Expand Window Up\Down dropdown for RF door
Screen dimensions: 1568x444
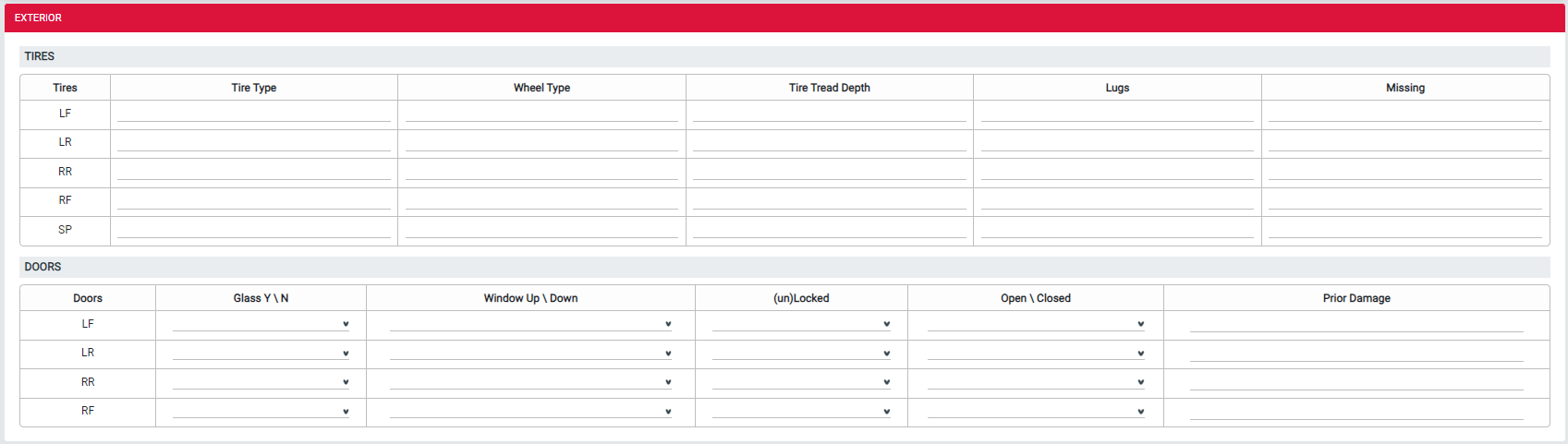[x=531, y=411]
